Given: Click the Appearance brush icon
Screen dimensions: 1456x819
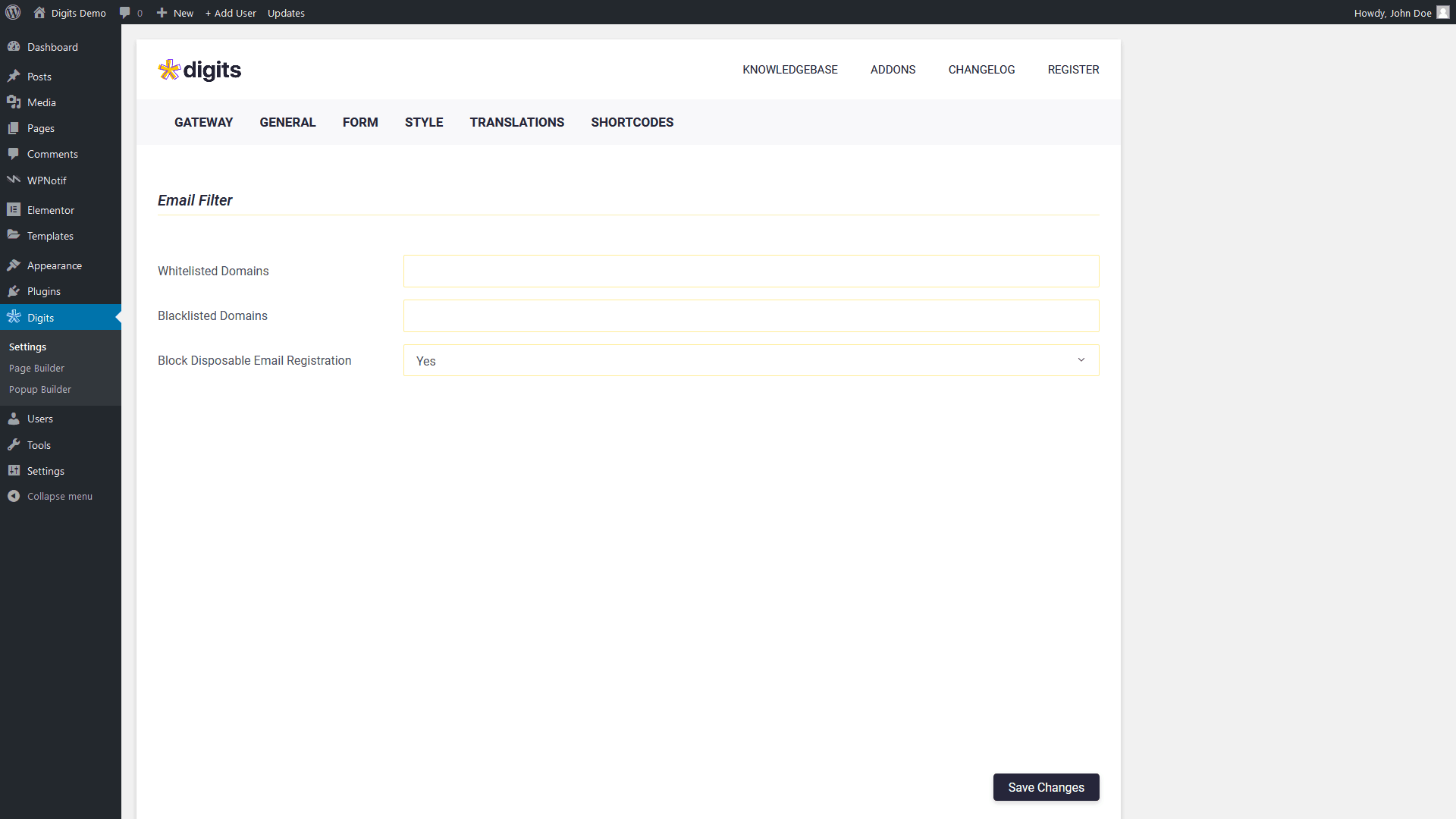Looking at the screenshot, I should click(14, 265).
